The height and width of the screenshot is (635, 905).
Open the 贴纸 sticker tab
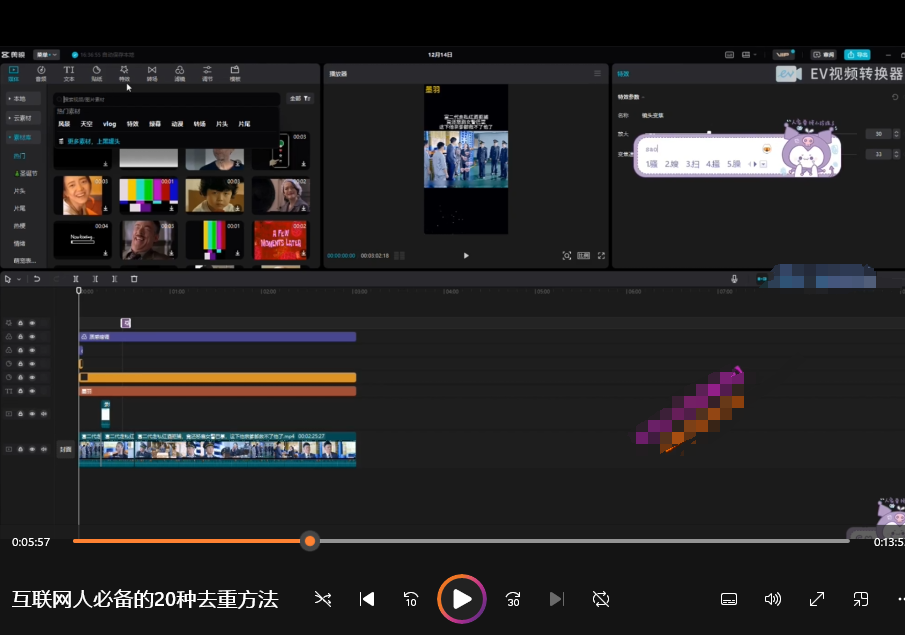pos(96,73)
